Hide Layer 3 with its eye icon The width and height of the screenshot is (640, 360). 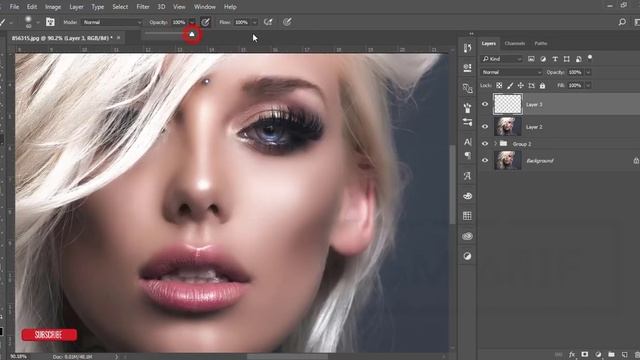(485, 104)
